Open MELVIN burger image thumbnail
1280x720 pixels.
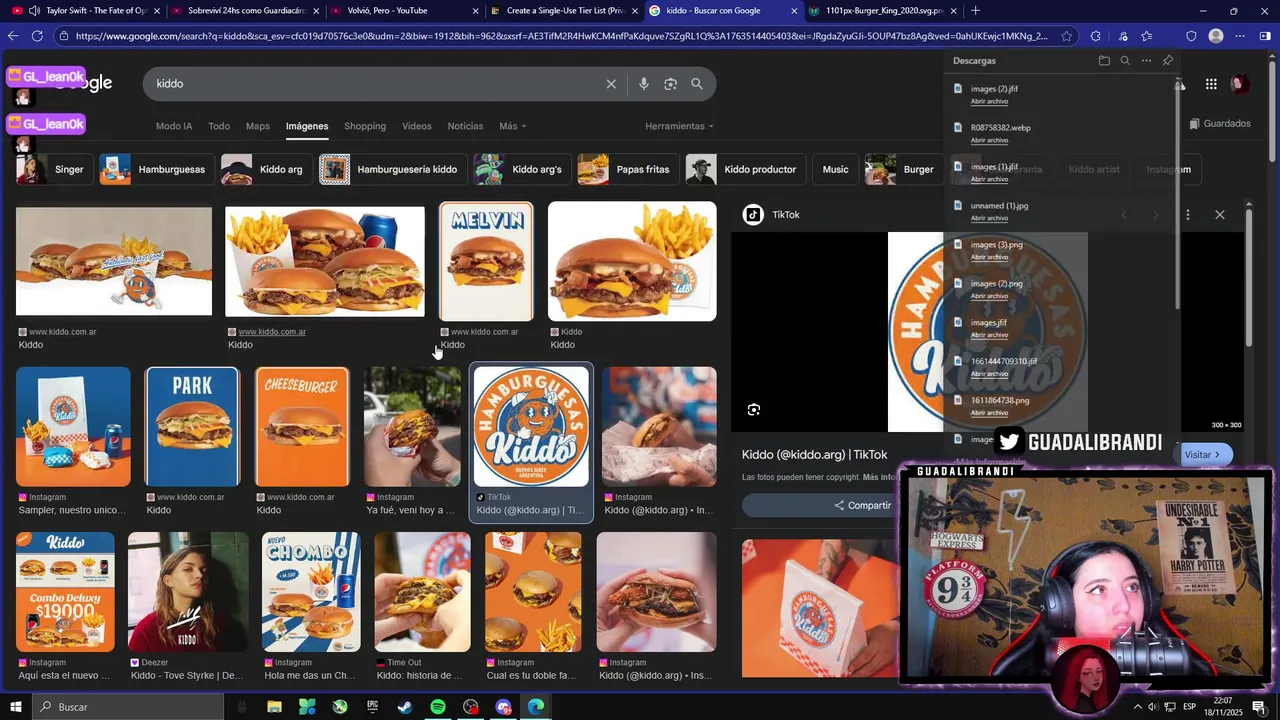point(486,262)
